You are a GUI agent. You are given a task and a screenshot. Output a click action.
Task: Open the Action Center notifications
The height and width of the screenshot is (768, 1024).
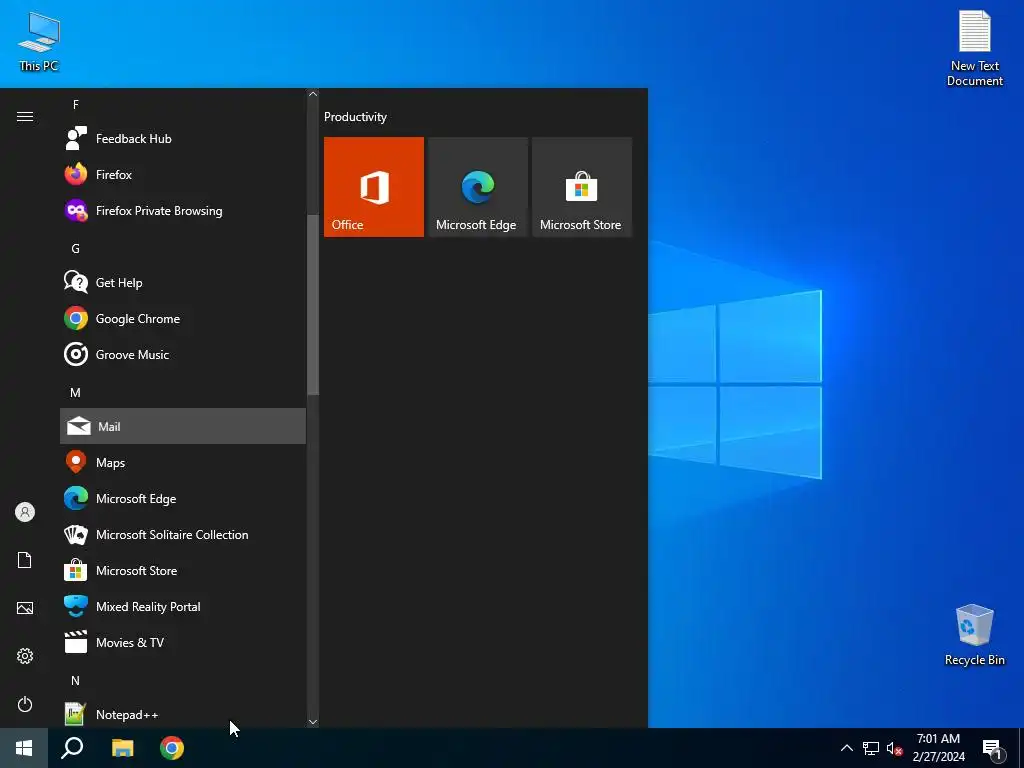[x=993, y=748]
